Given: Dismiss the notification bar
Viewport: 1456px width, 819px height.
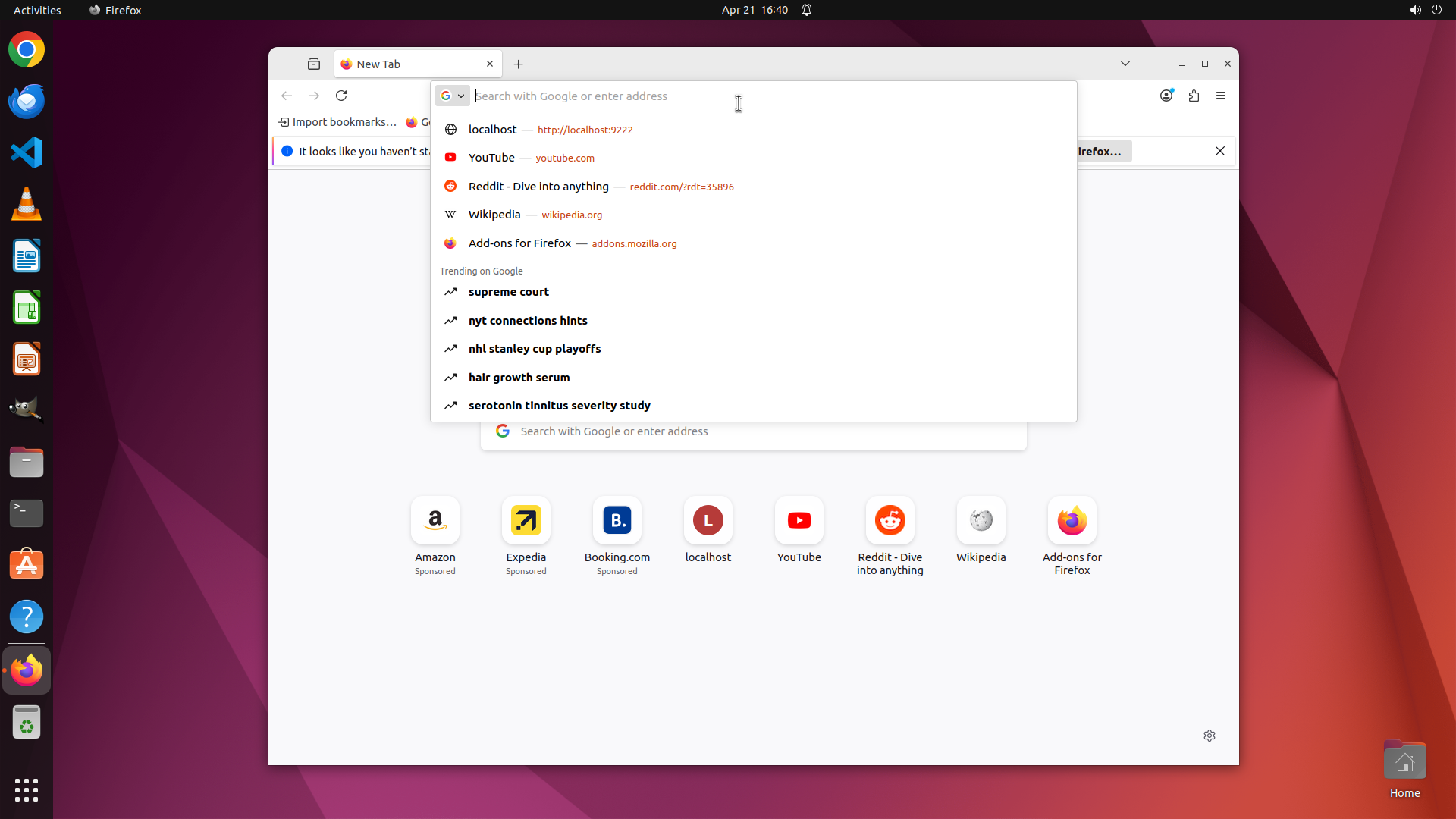Looking at the screenshot, I should (x=1220, y=151).
